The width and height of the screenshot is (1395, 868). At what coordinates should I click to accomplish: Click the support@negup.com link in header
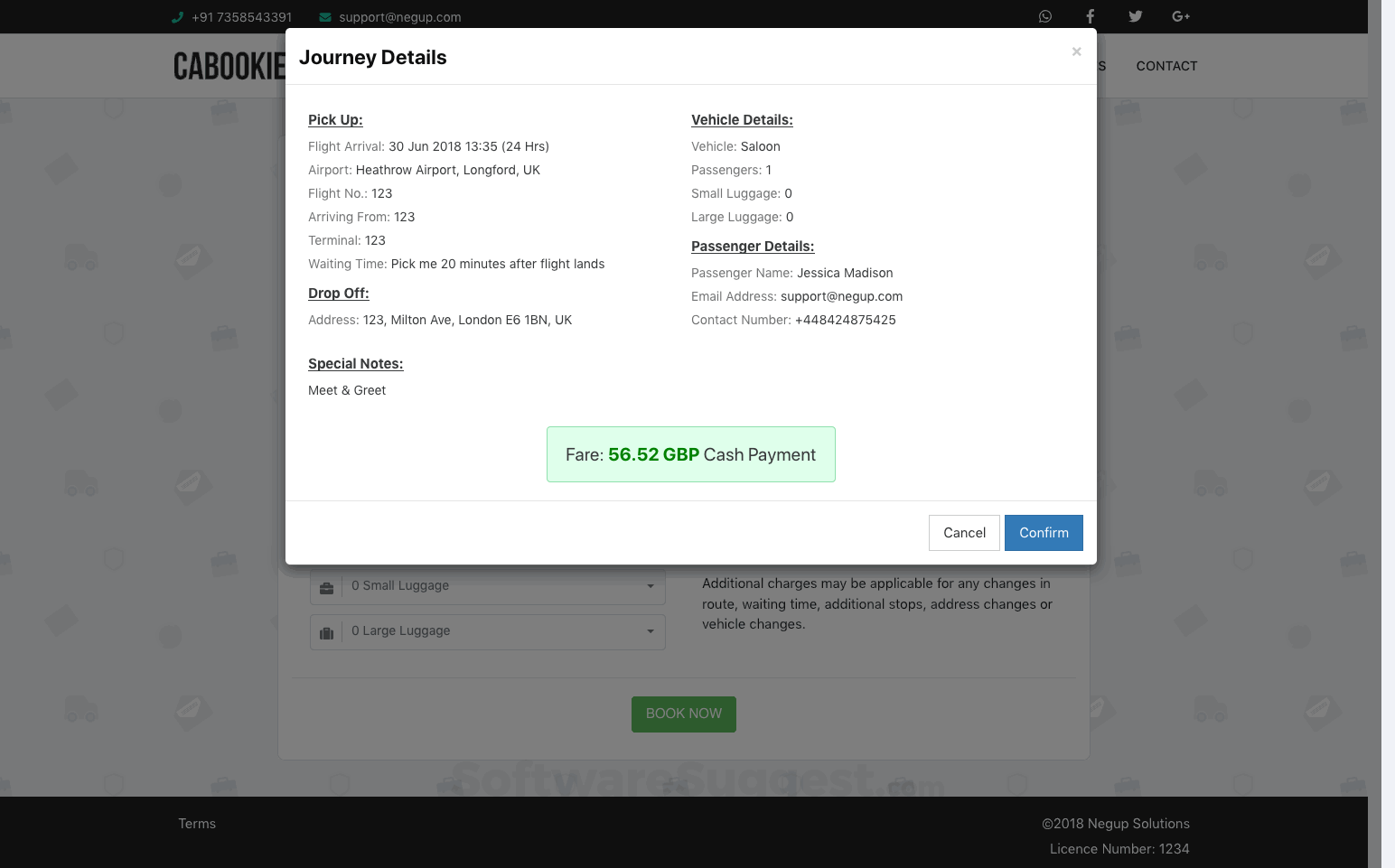tap(400, 17)
